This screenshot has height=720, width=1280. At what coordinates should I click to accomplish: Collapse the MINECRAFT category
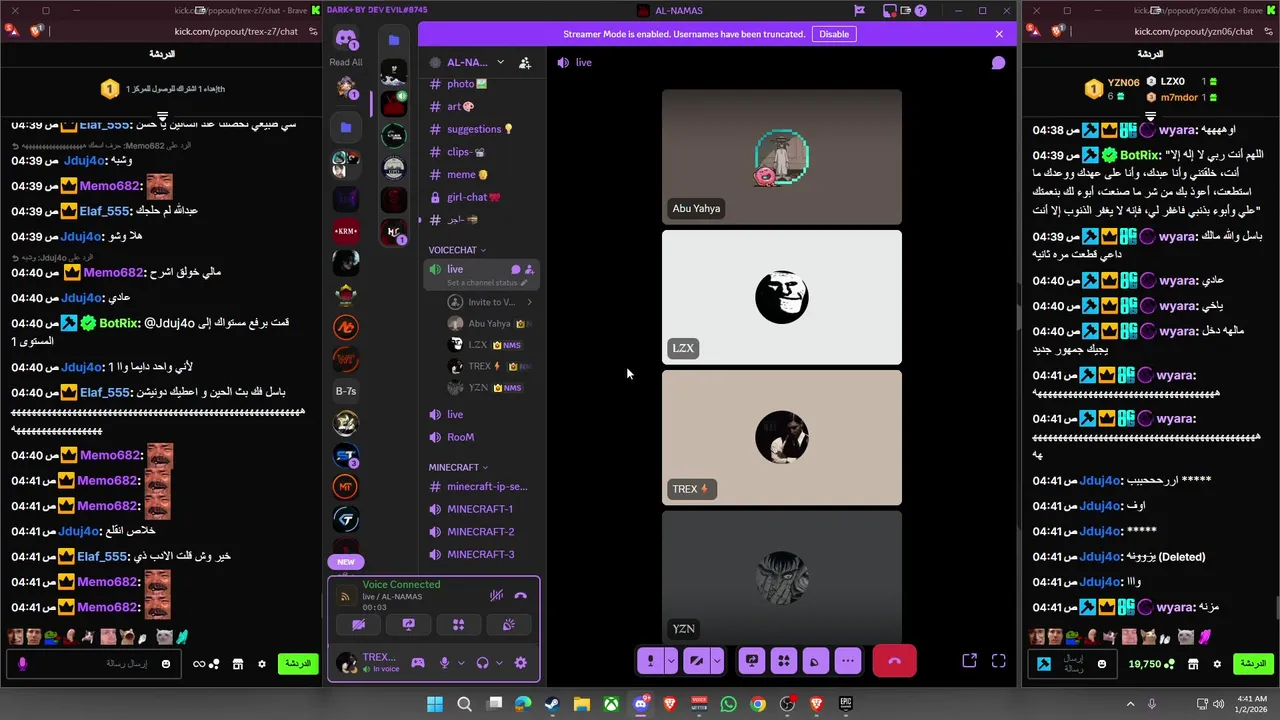click(x=458, y=467)
